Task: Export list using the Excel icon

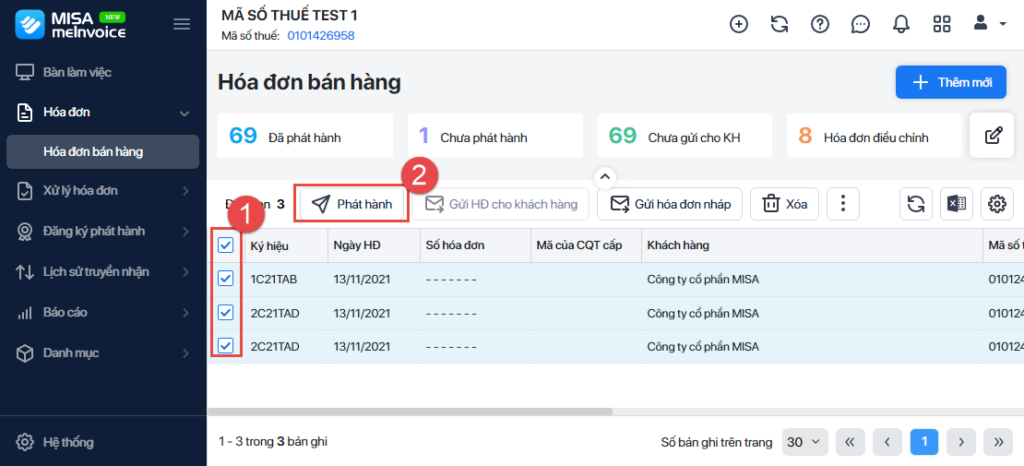Action: (956, 204)
